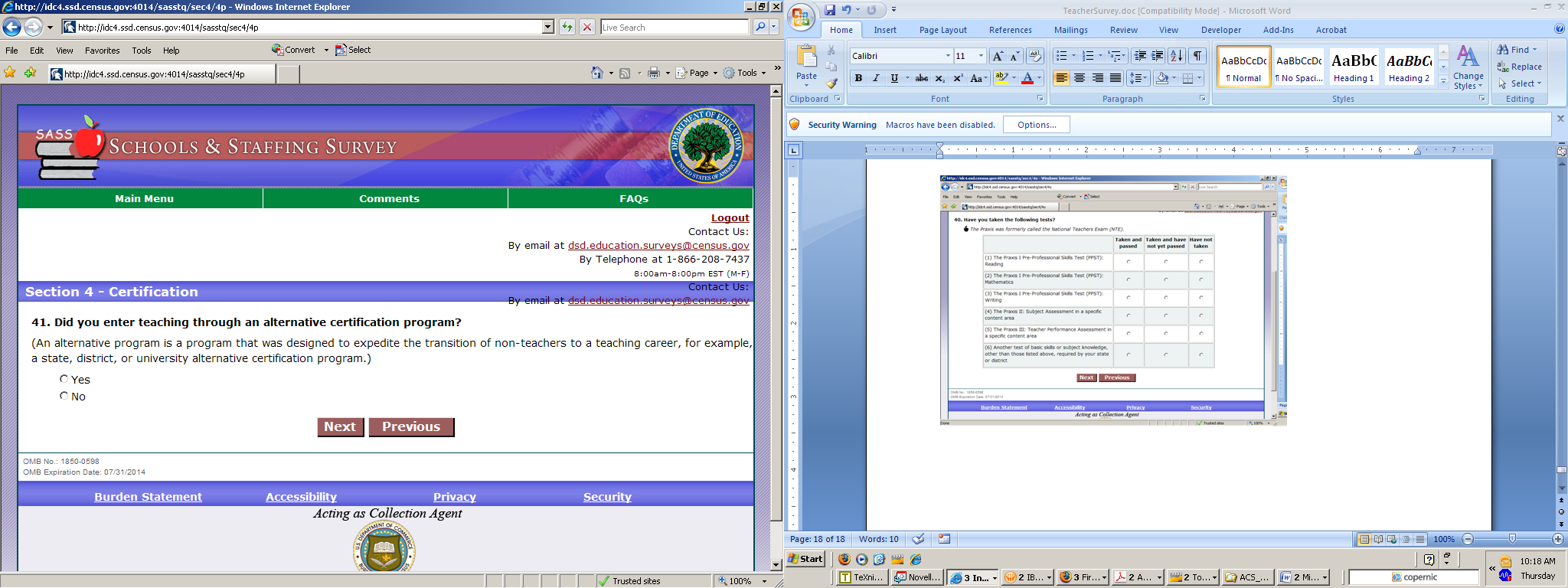Click the Live Search input field
Viewport: 1568px width, 588px height.
point(674,28)
